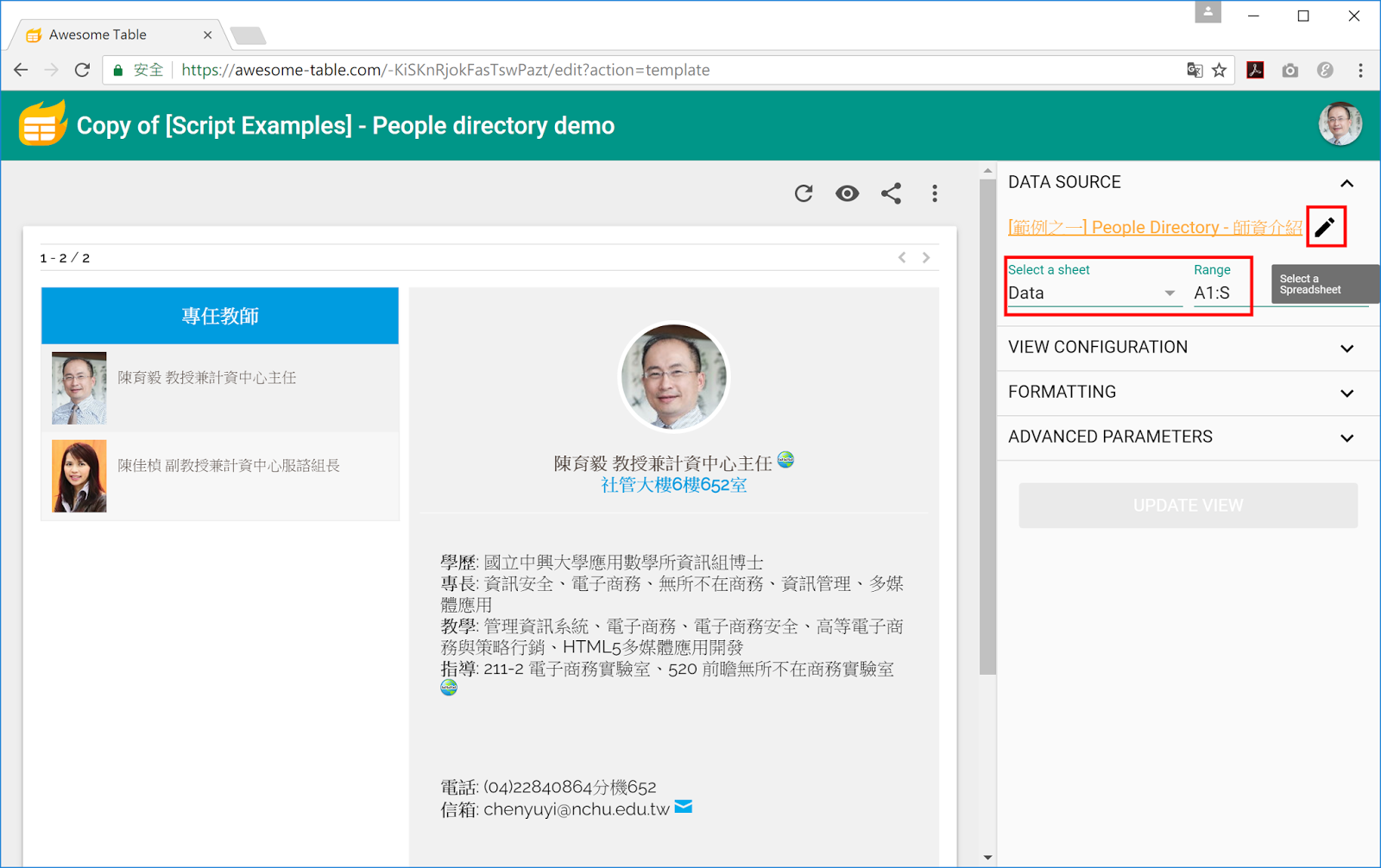Click the app title Copy of [Script Examples]
1381x868 pixels.
tap(345, 126)
